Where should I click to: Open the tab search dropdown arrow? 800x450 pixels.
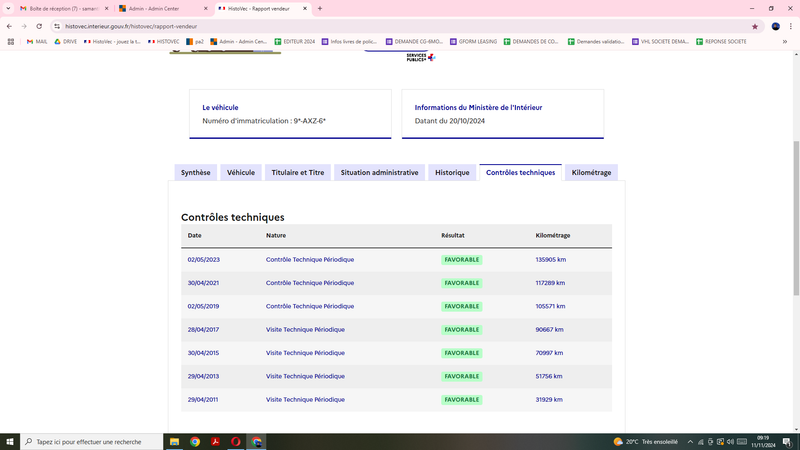coord(8,9)
